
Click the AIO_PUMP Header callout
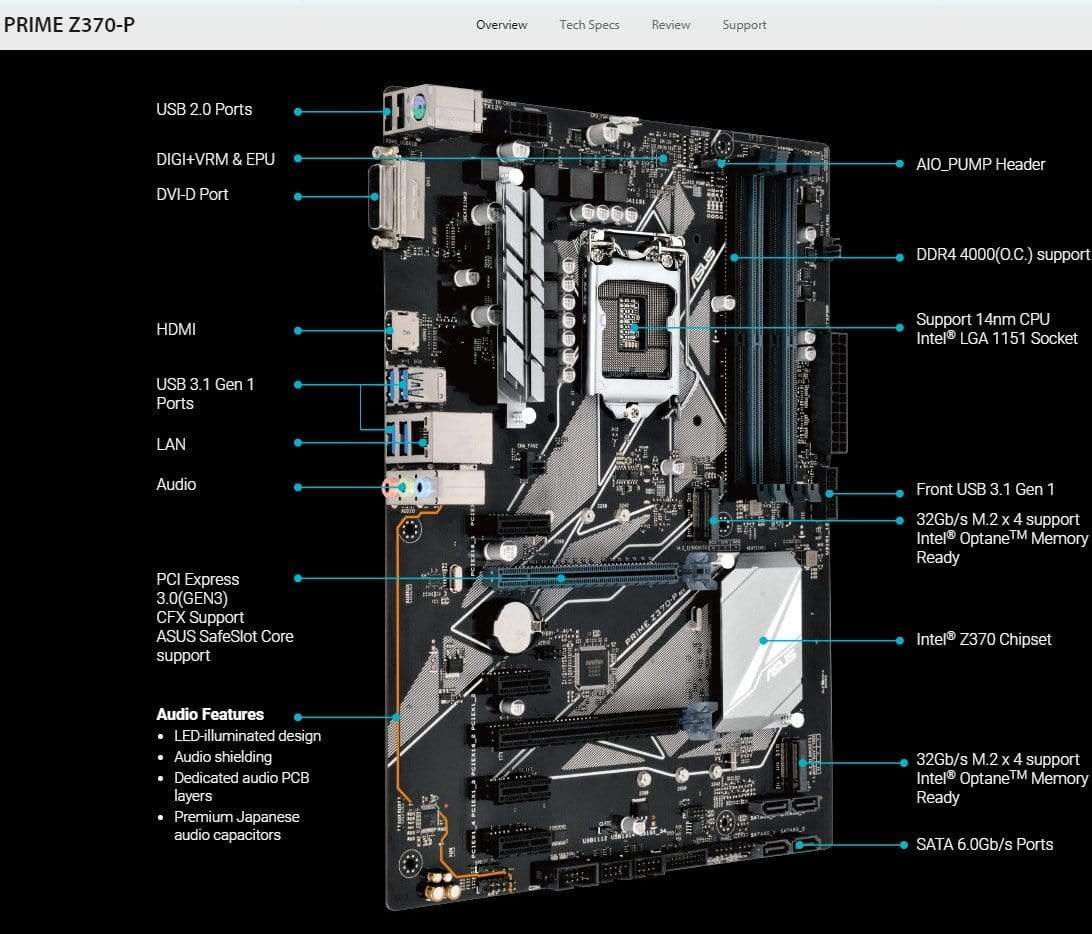click(981, 164)
